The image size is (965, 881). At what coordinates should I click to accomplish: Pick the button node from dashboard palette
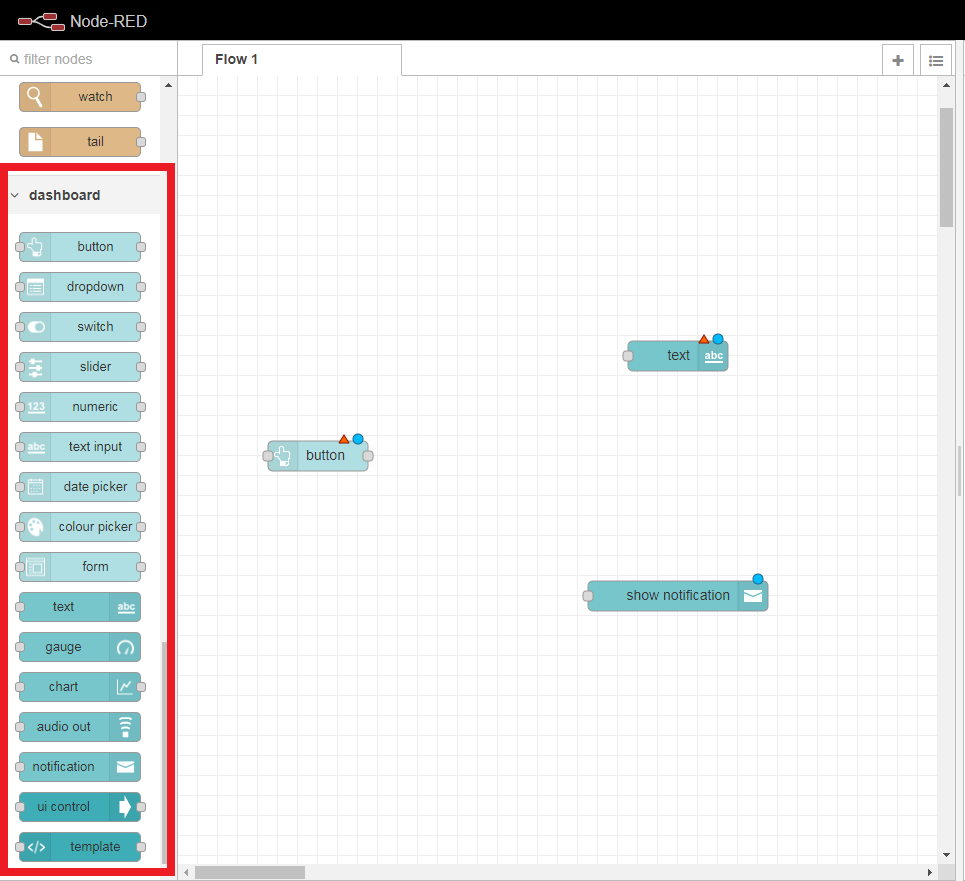coord(80,247)
